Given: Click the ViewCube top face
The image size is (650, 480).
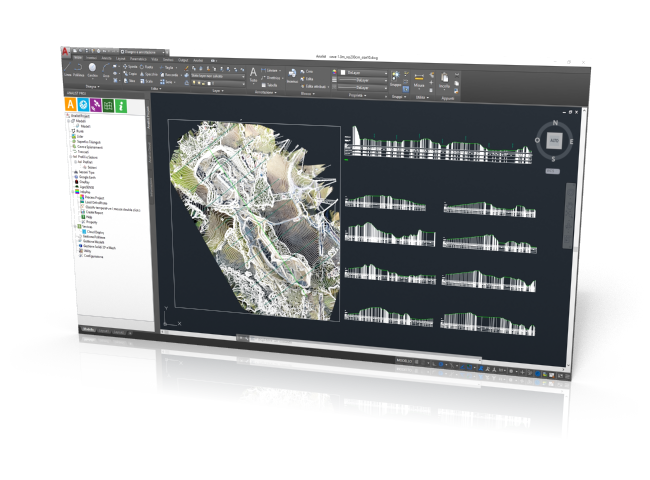Looking at the screenshot, I should (x=554, y=141).
